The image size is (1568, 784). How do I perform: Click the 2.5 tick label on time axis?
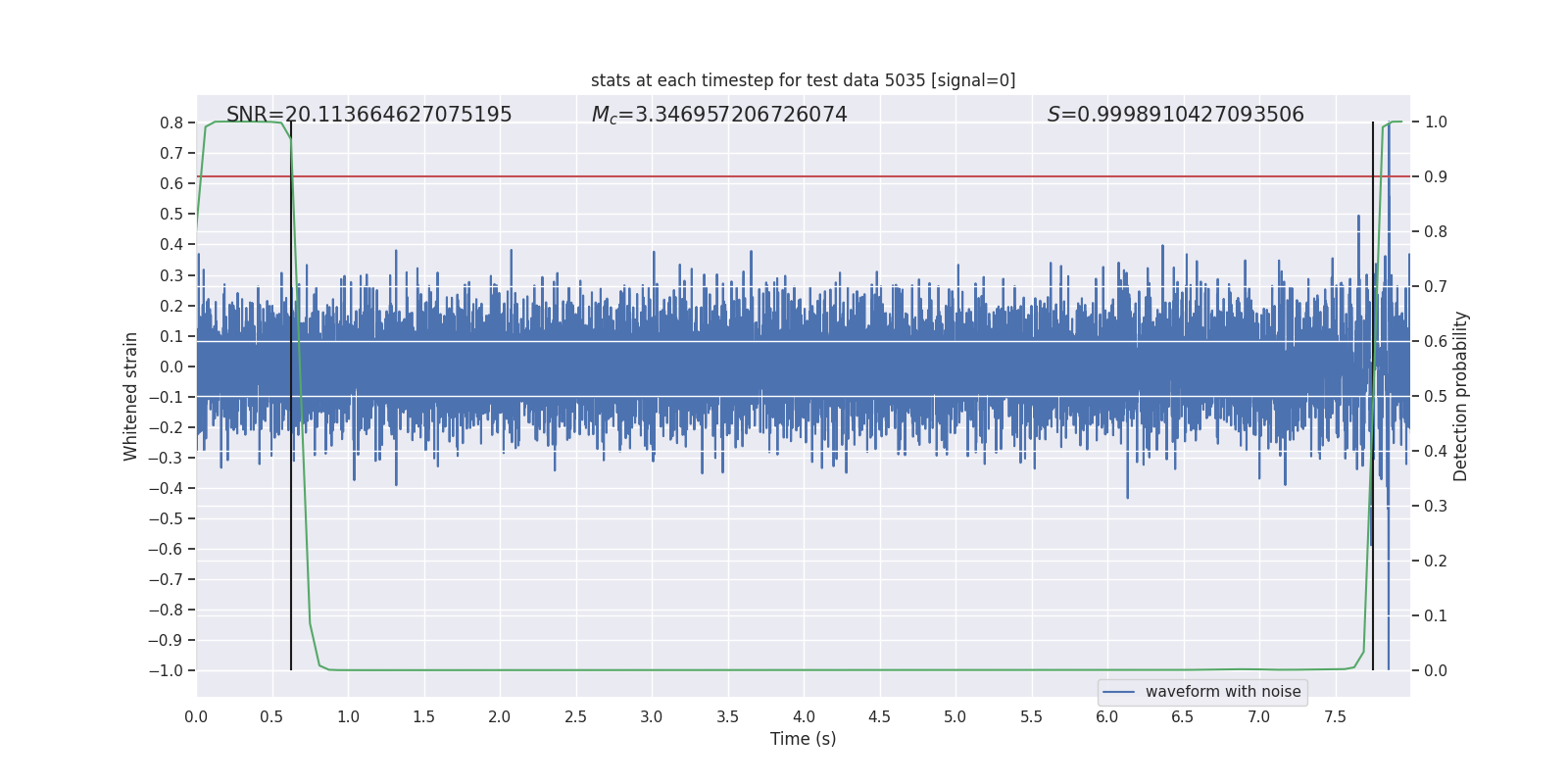pyautogui.click(x=575, y=717)
